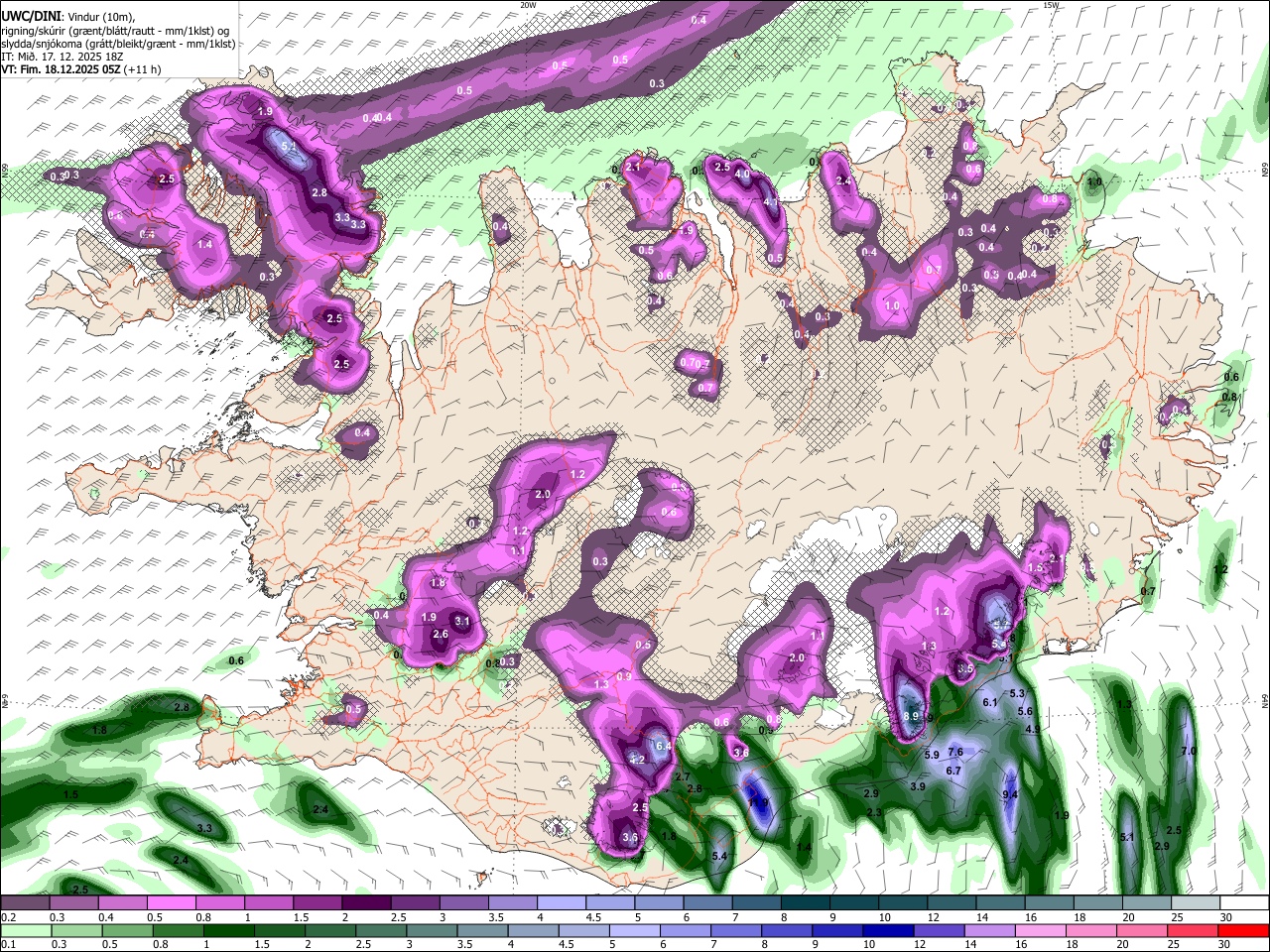Click the 0.1 label in rain legend
Screen dimensions: 1270x952
click(8, 945)
